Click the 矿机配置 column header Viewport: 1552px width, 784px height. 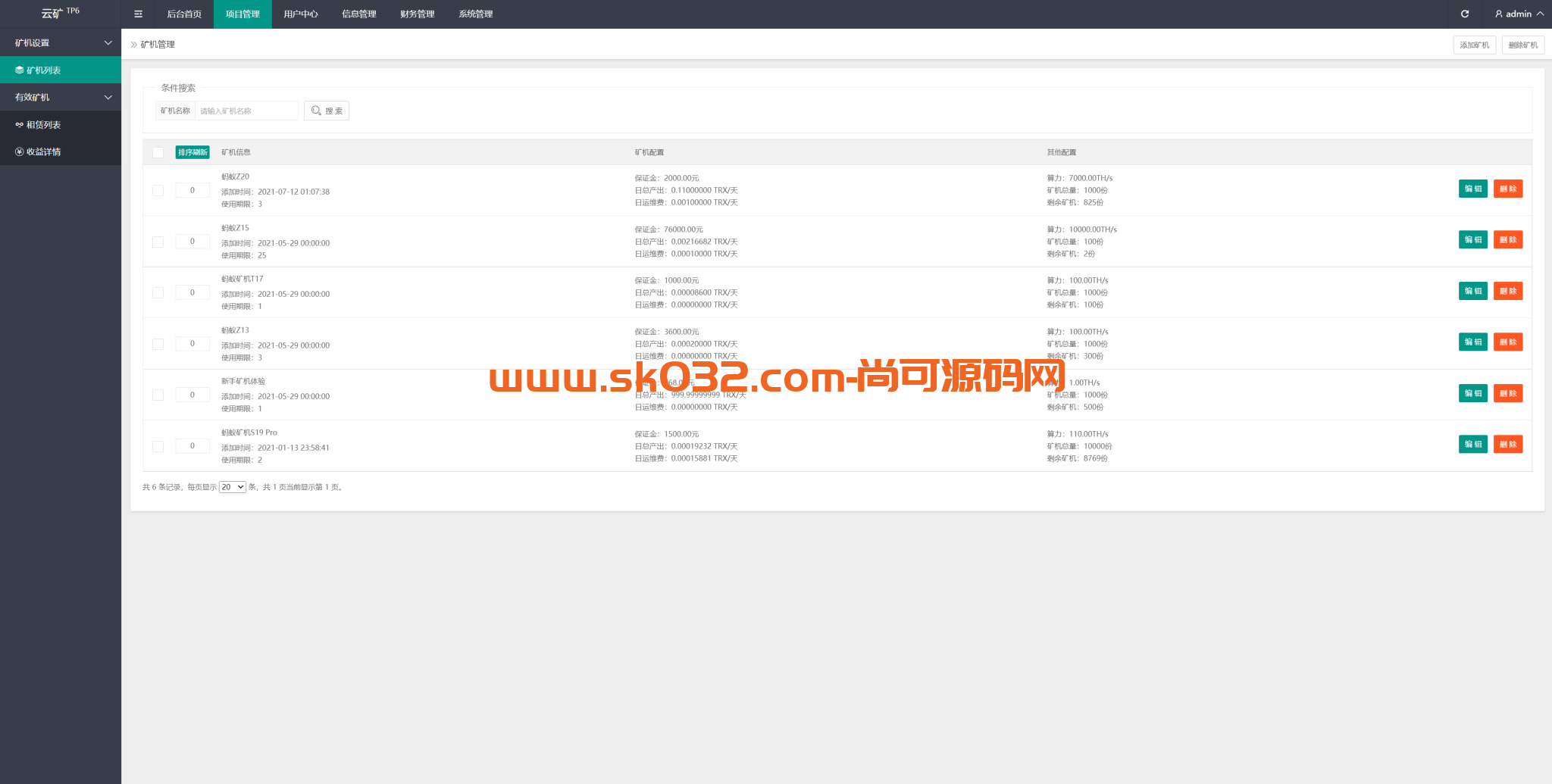tap(649, 152)
